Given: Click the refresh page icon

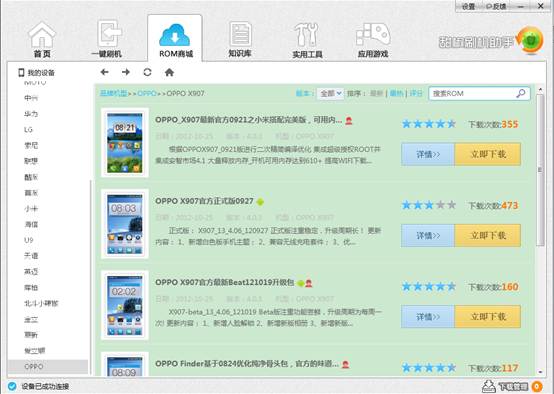Looking at the screenshot, I should [x=147, y=72].
